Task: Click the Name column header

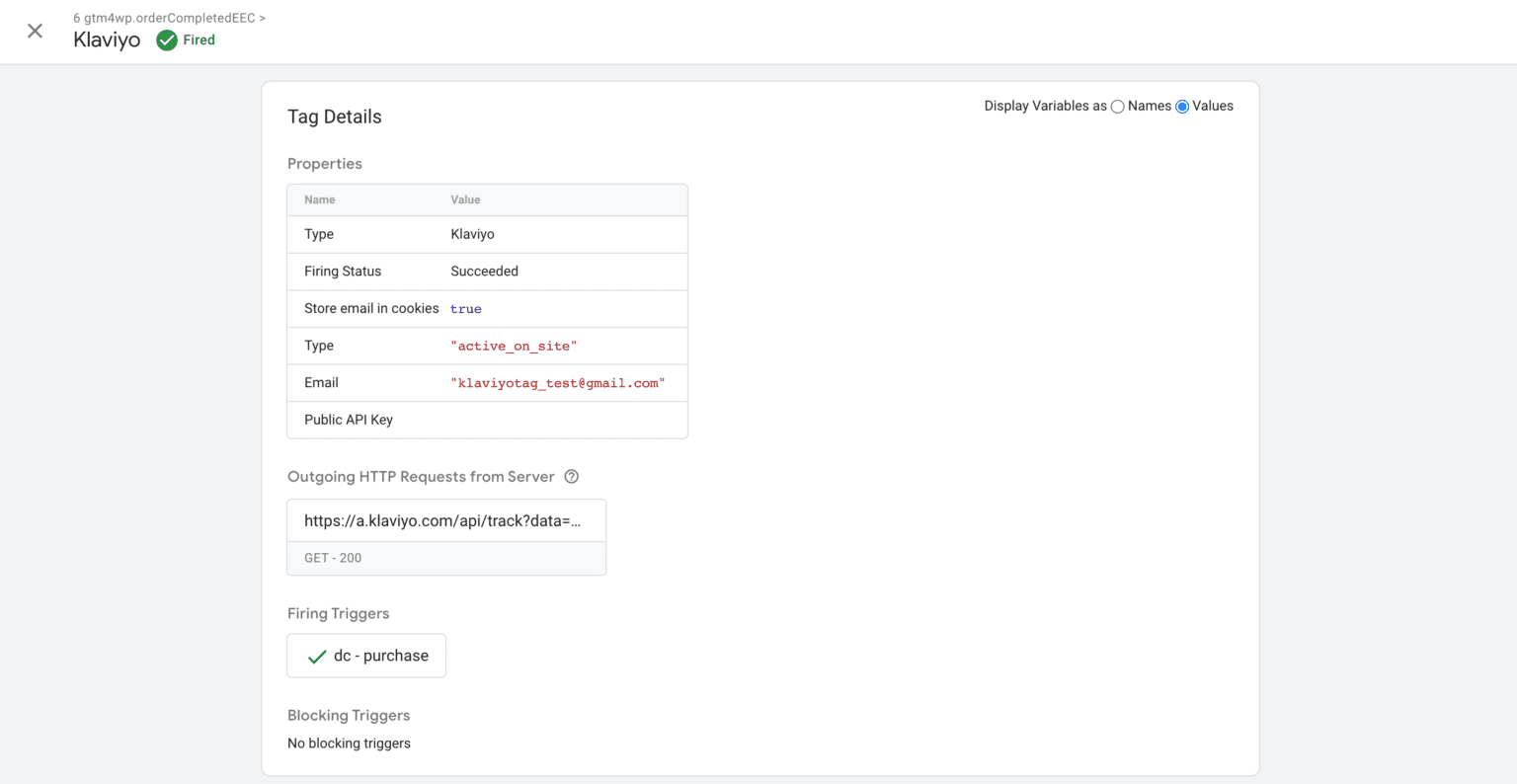Action: (x=320, y=199)
